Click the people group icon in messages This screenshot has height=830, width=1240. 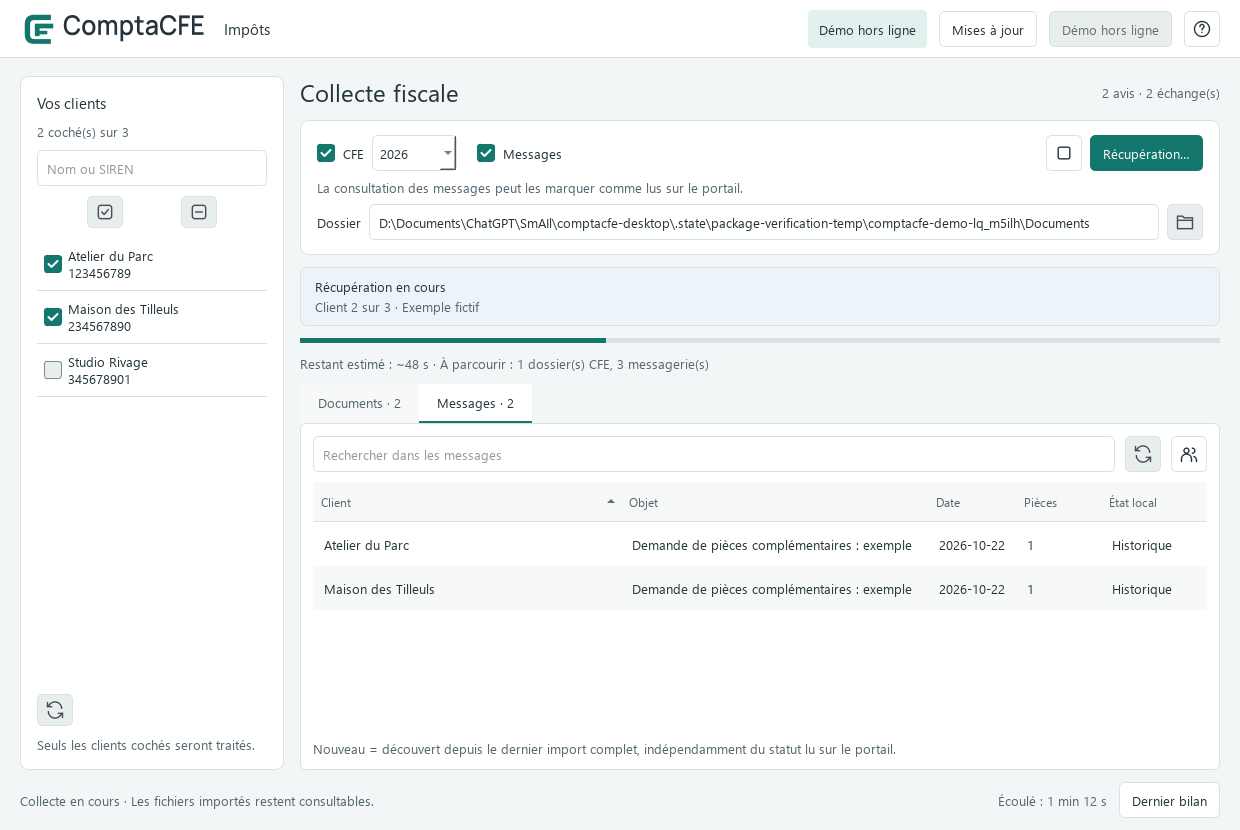[x=1189, y=454]
